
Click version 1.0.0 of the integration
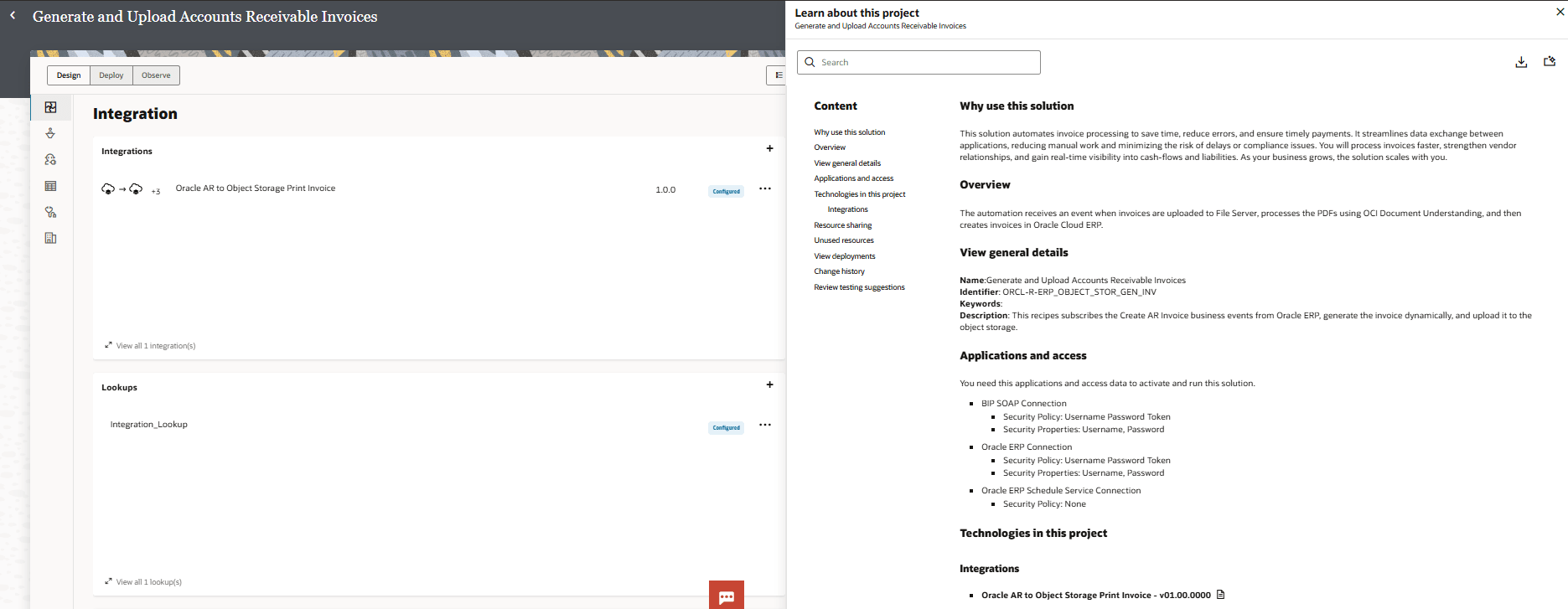(665, 190)
